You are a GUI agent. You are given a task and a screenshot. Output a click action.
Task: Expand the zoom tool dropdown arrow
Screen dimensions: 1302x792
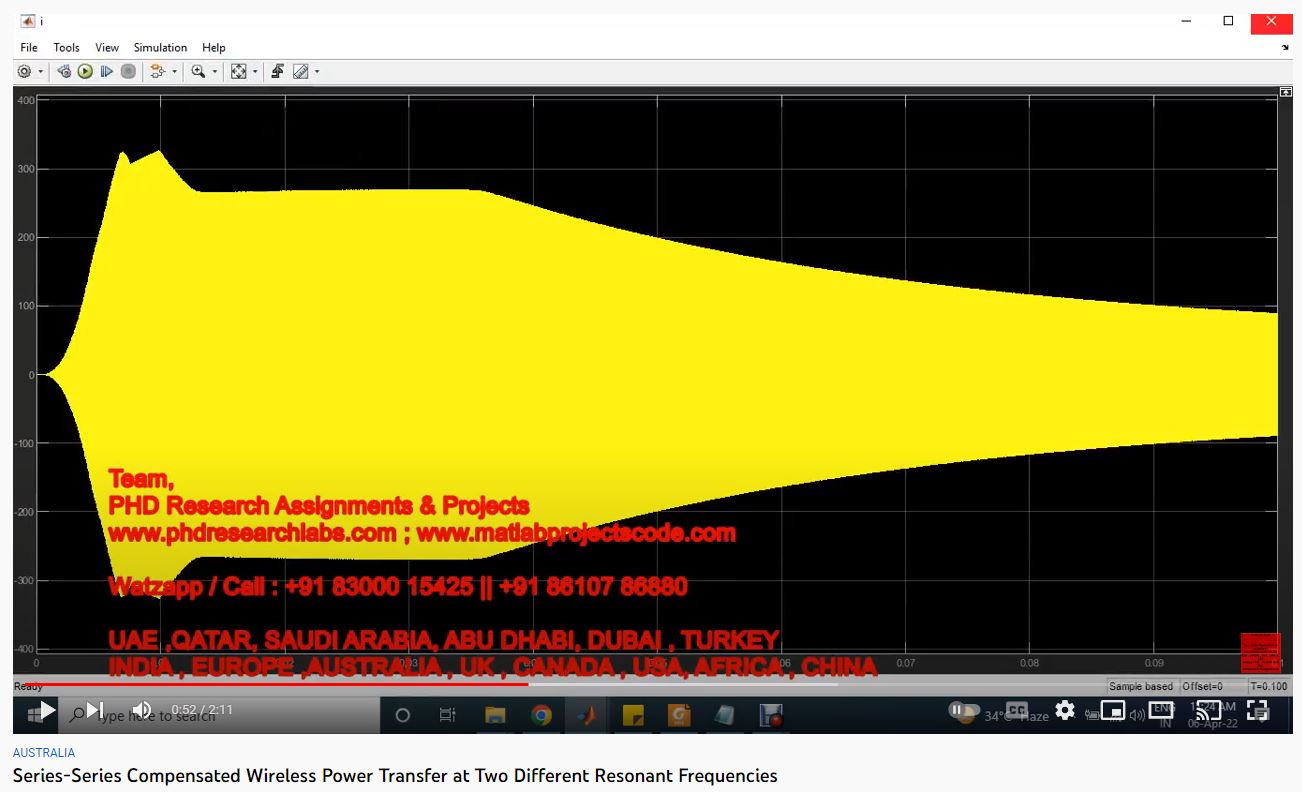[x=214, y=72]
